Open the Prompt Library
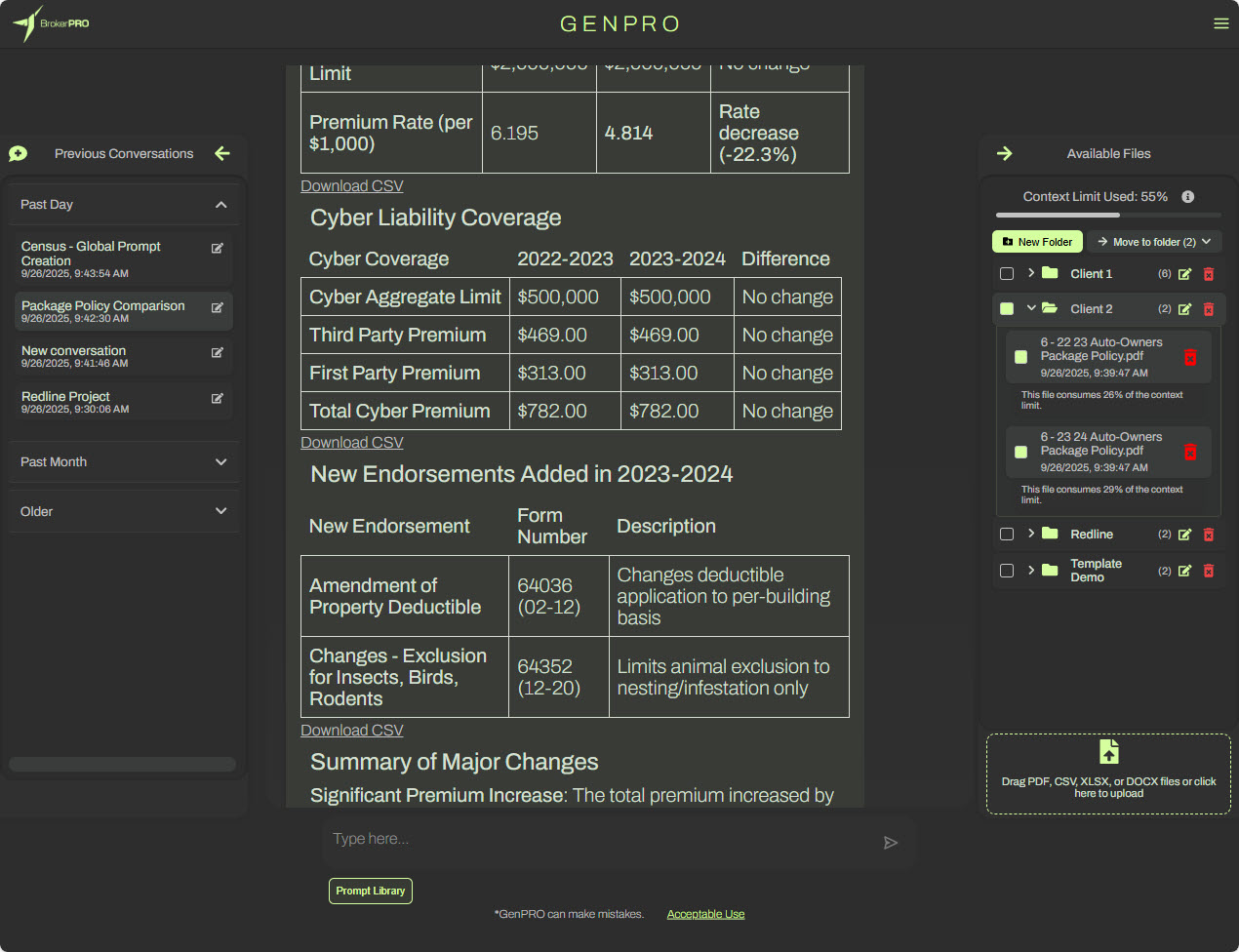The height and width of the screenshot is (952, 1239). click(370, 891)
